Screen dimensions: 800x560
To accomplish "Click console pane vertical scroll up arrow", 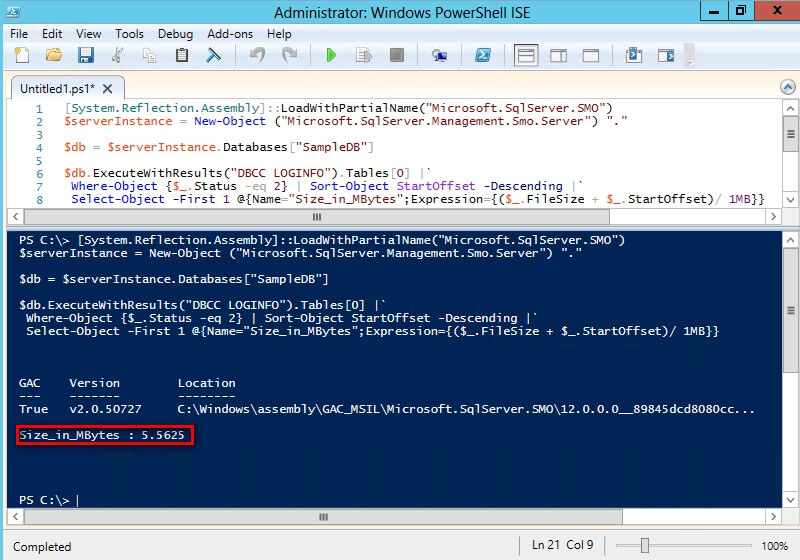I will [x=790, y=240].
